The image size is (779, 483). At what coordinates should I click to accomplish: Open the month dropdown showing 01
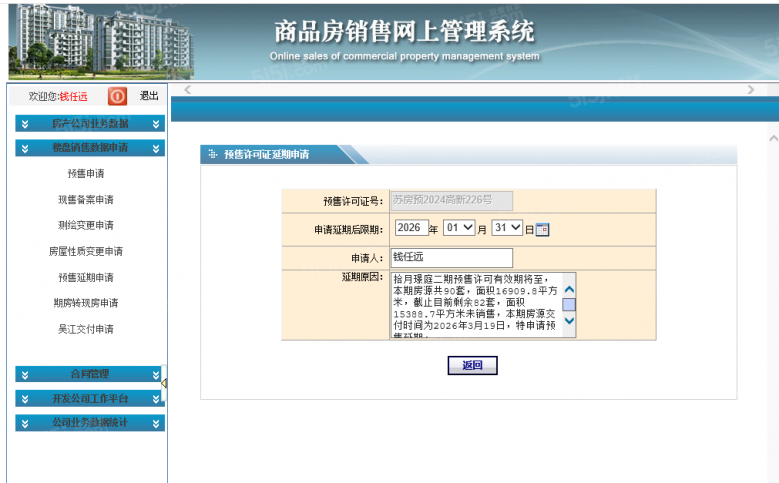(x=459, y=228)
